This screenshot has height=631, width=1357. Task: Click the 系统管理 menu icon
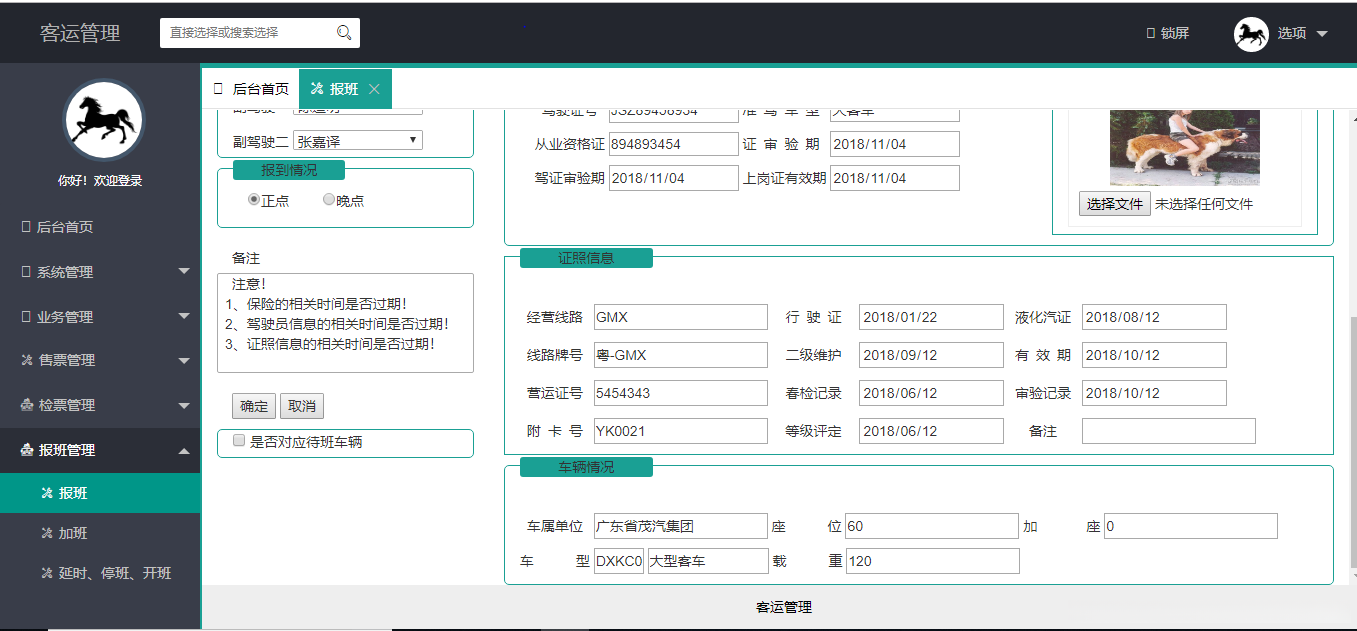(26, 272)
